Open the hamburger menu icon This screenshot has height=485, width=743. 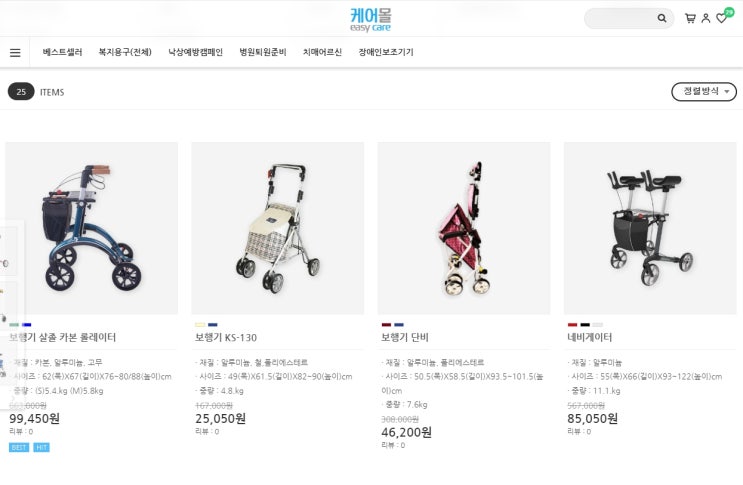coord(15,53)
